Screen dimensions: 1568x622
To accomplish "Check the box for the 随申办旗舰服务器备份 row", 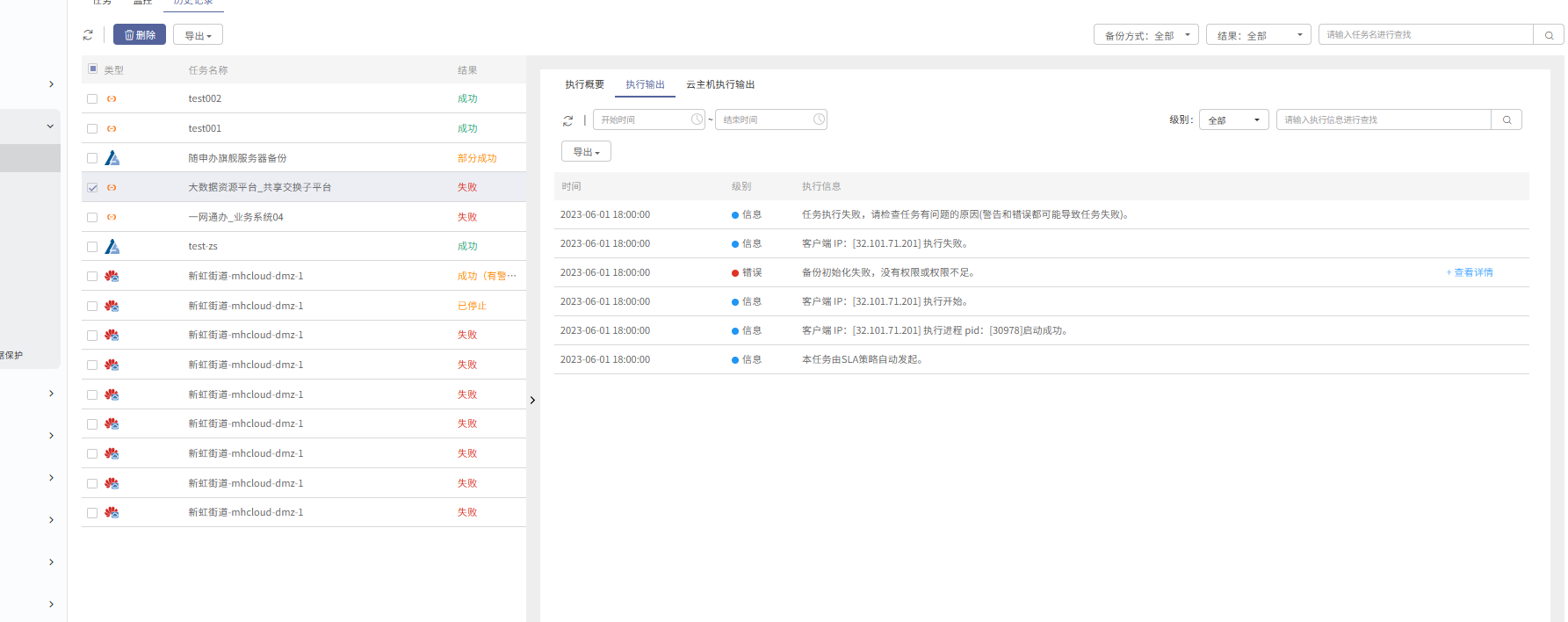I will point(92,158).
